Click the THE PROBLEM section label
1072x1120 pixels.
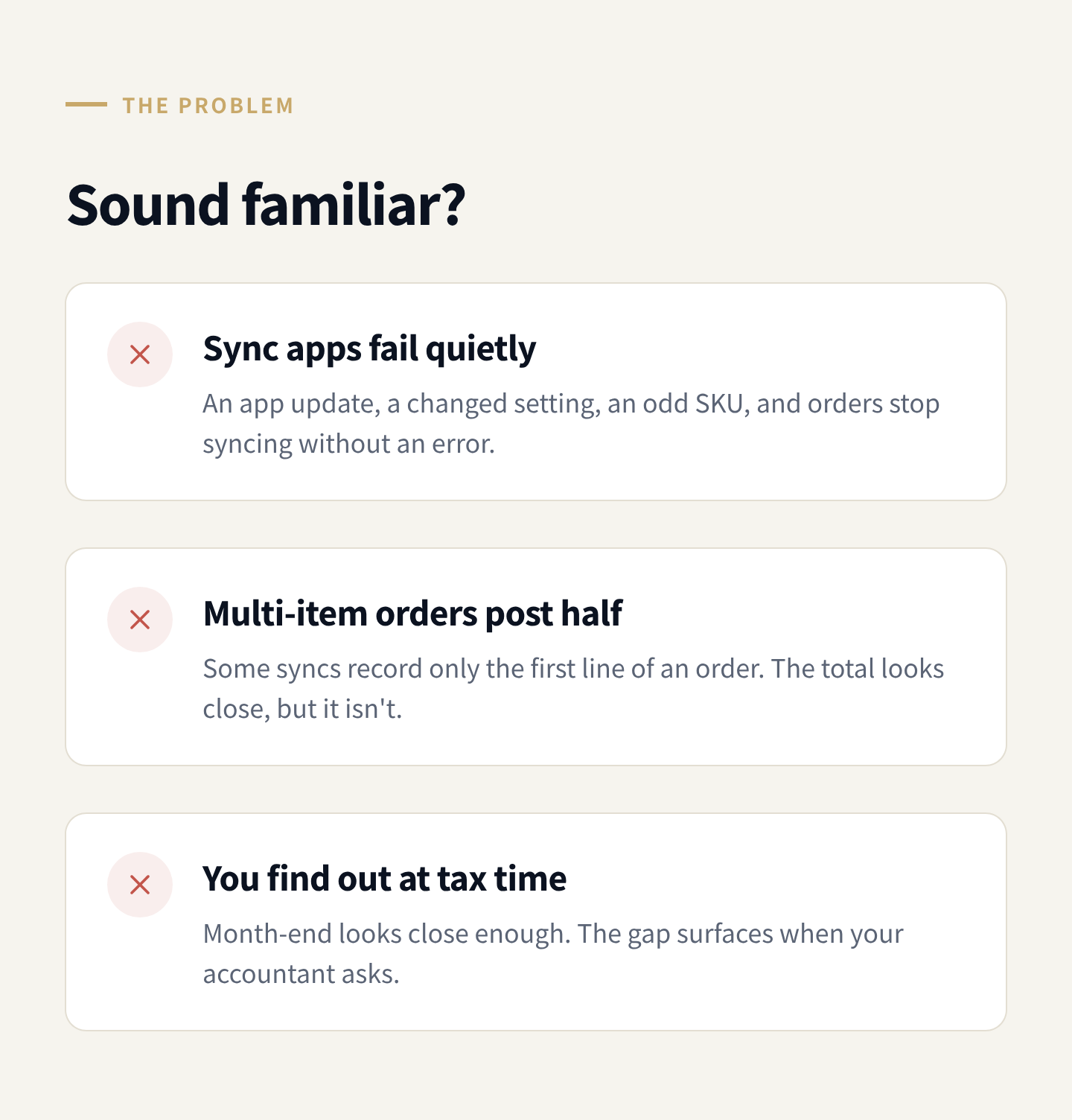(x=208, y=106)
